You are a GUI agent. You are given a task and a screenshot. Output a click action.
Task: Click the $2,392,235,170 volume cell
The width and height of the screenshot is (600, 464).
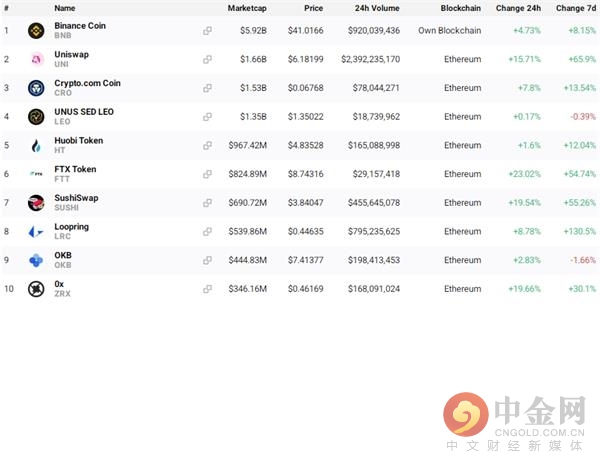[x=370, y=59]
